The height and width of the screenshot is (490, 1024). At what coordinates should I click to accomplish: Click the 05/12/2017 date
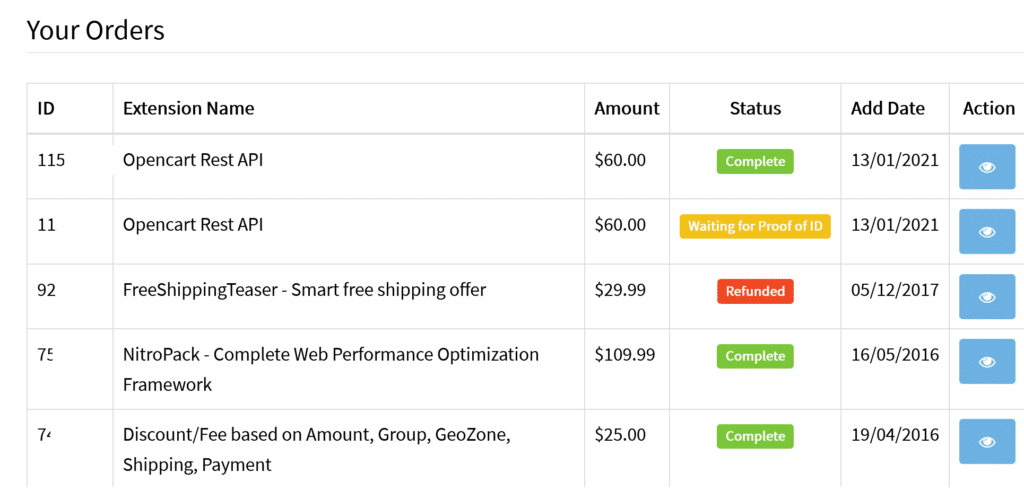point(895,289)
